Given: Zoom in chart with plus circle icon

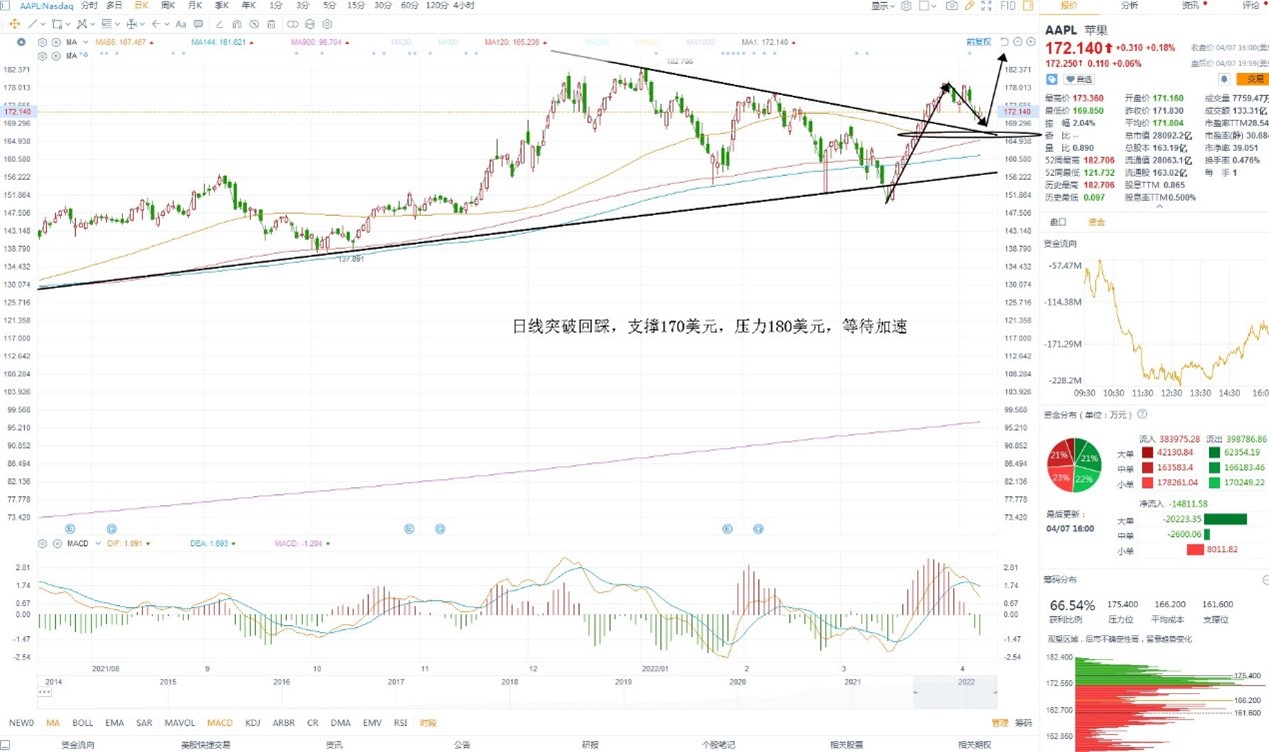Looking at the screenshot, I should coord(1031,42).
